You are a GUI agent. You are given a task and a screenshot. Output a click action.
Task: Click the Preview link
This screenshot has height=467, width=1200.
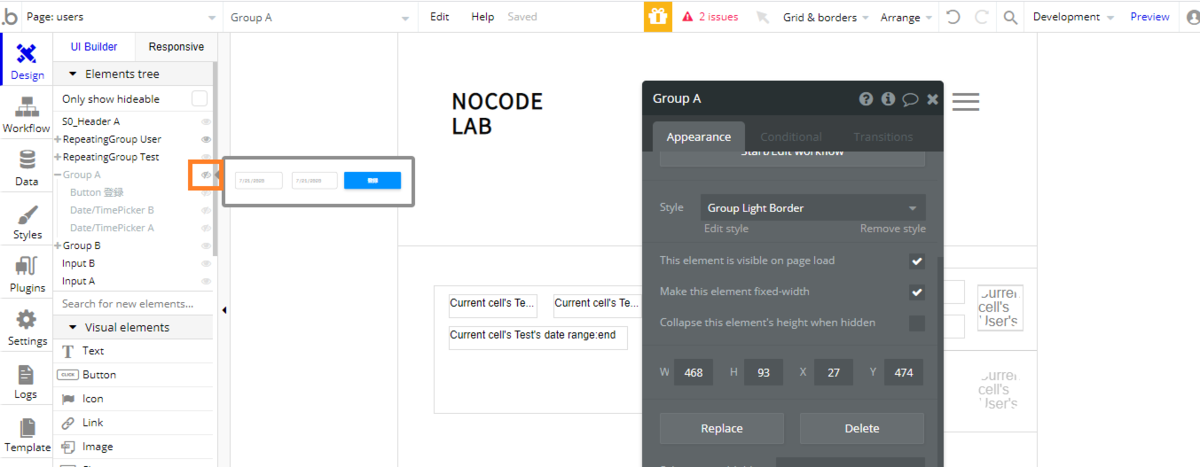tap(1150, 17)
